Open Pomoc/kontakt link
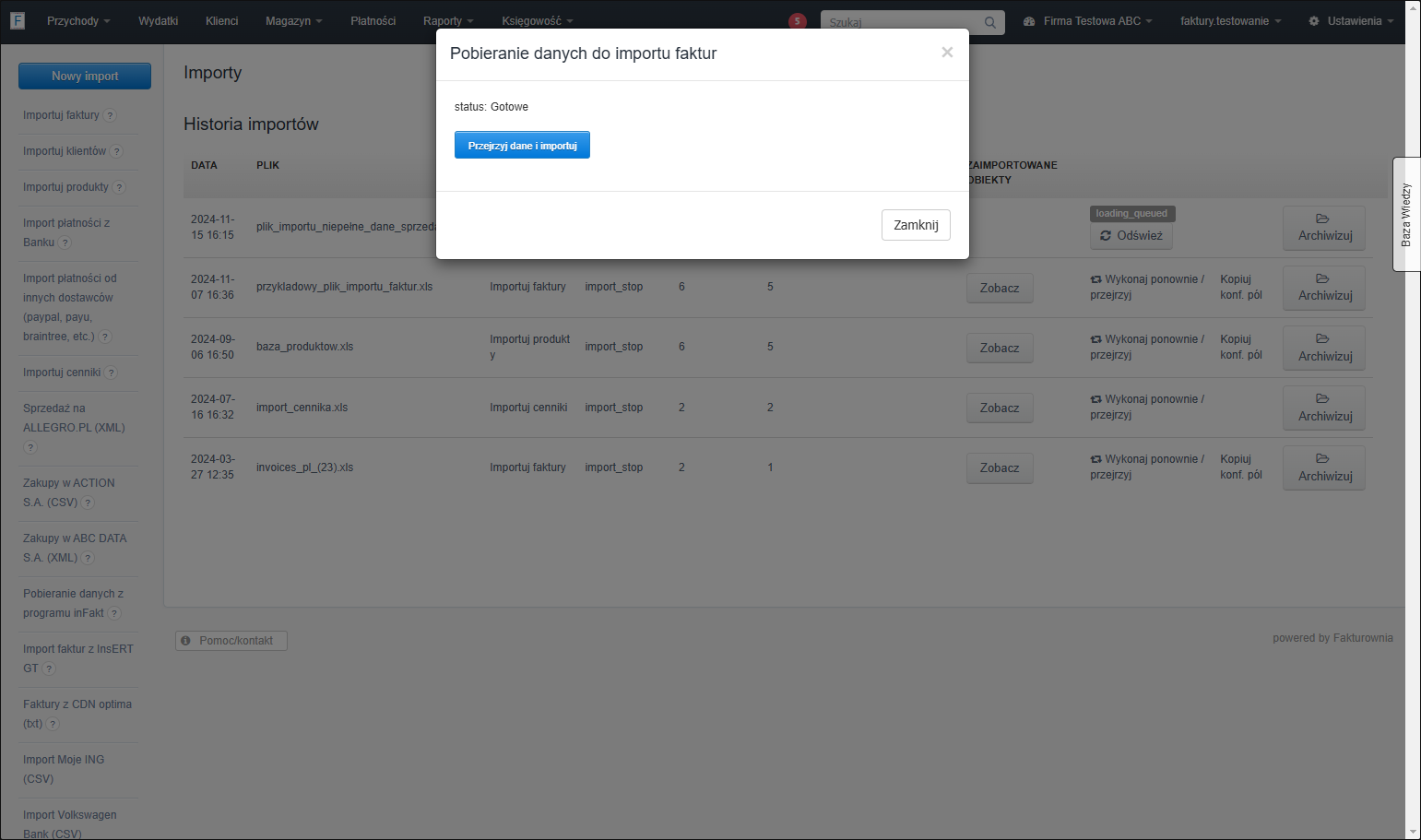1421x840 pixels. tap(231, 641)
